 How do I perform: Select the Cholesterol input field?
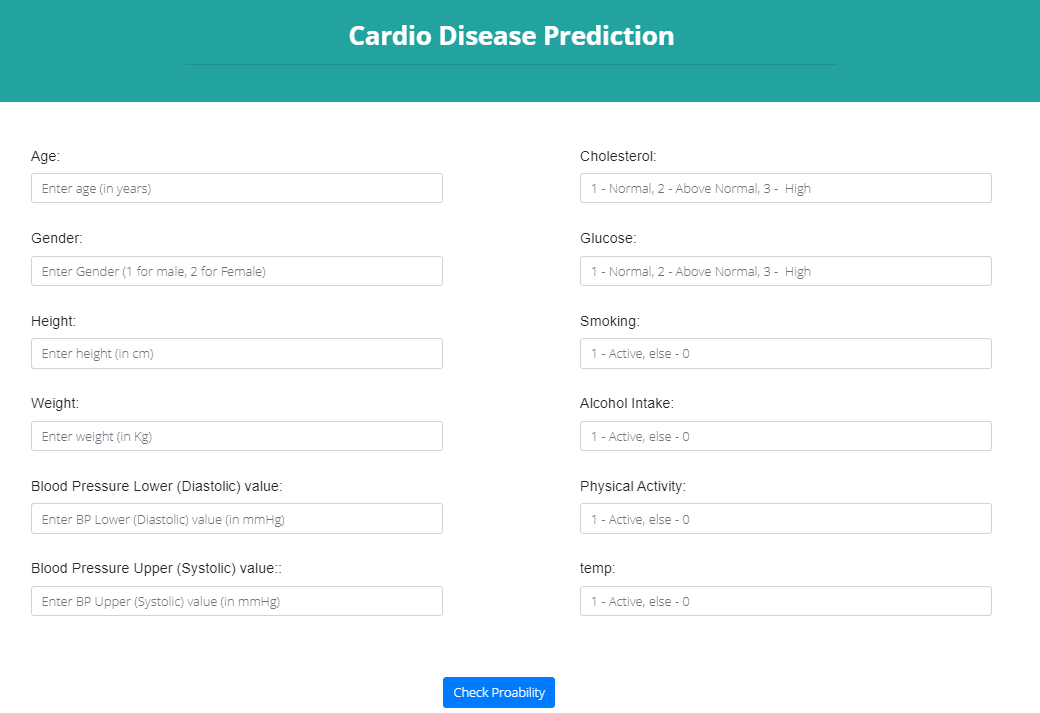click(x=785, y=187)
